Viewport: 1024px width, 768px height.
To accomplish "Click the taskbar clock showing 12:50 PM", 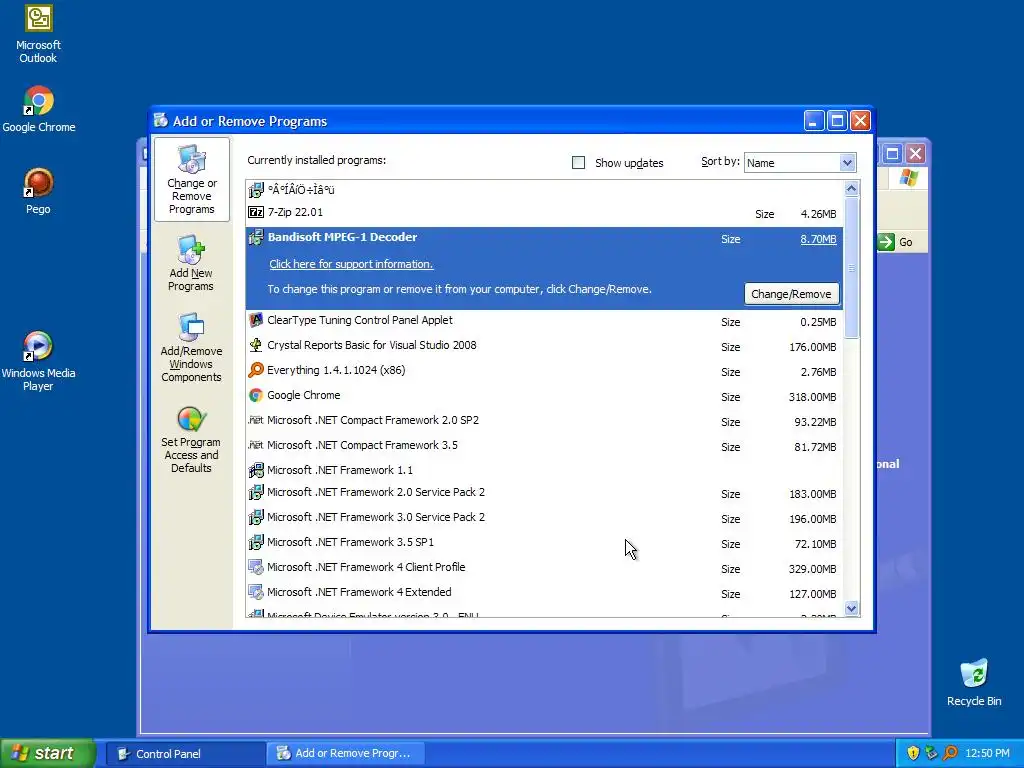I will tap(987, 754).
